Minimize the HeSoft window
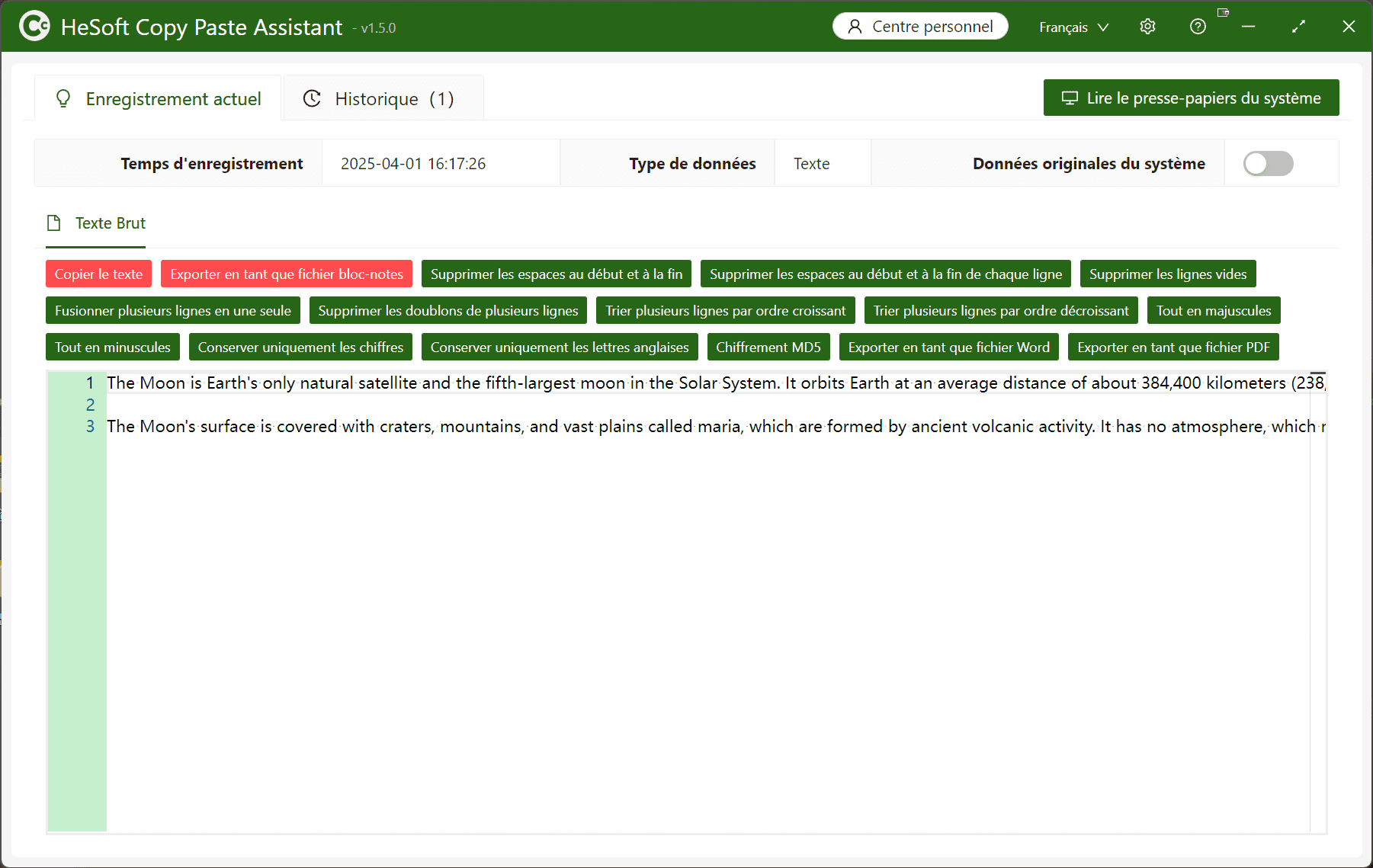Viewport: 1373px width, 868px height. point(1248,27)
